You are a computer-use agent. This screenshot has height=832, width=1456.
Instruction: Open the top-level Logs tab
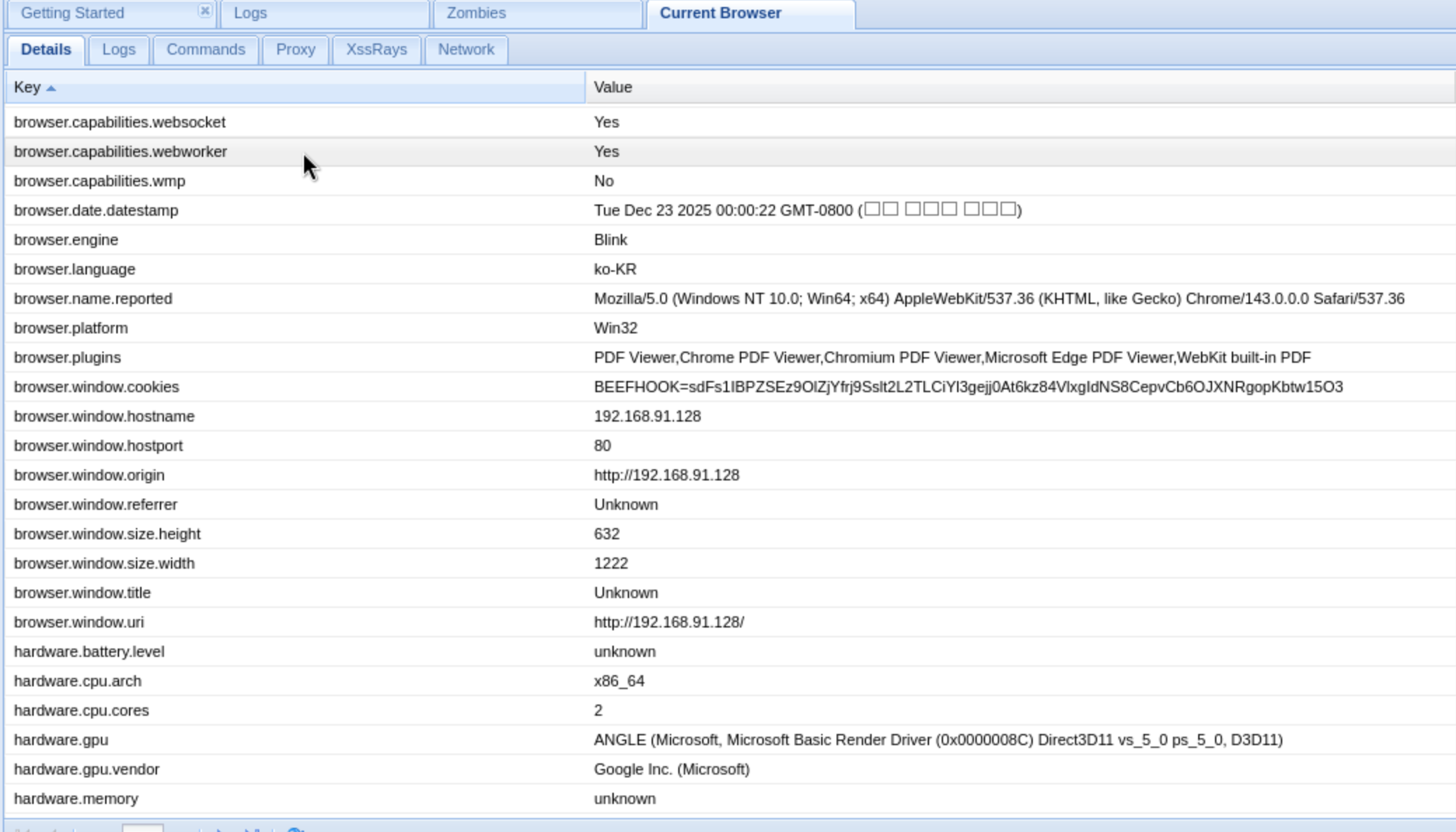click(x=251, y=13)
